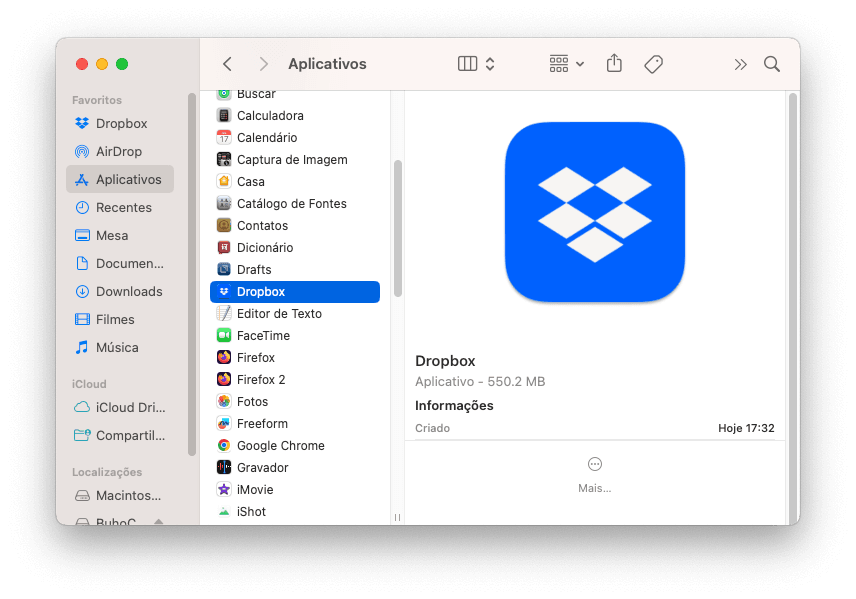The height and width of the screenshot is (599, 856).
Task: Open Downloads in the sidebar
Action: point(120,292)
